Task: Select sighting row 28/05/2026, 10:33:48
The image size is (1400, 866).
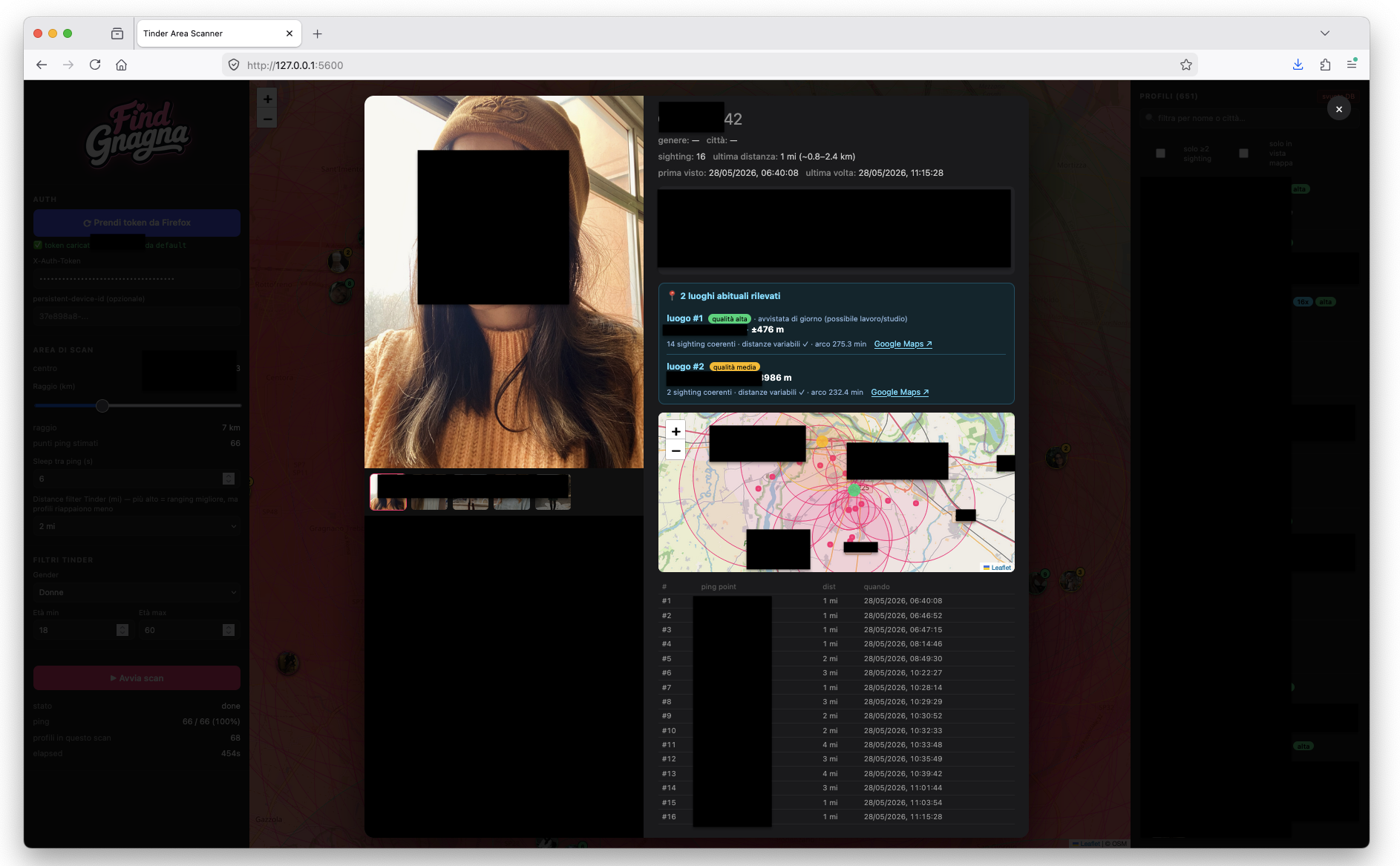Action: [x=837, y=745]
